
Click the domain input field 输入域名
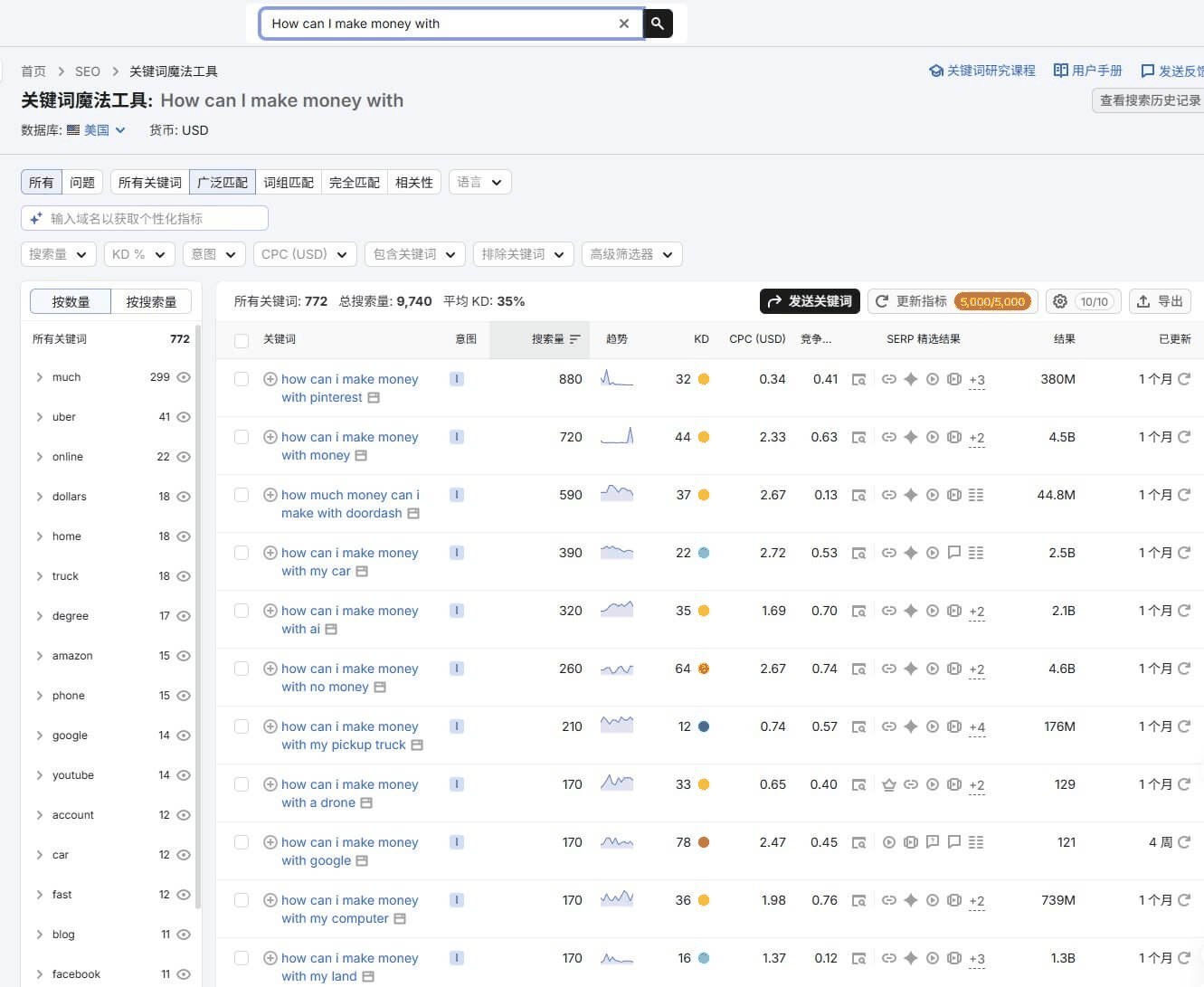(145, 218)
